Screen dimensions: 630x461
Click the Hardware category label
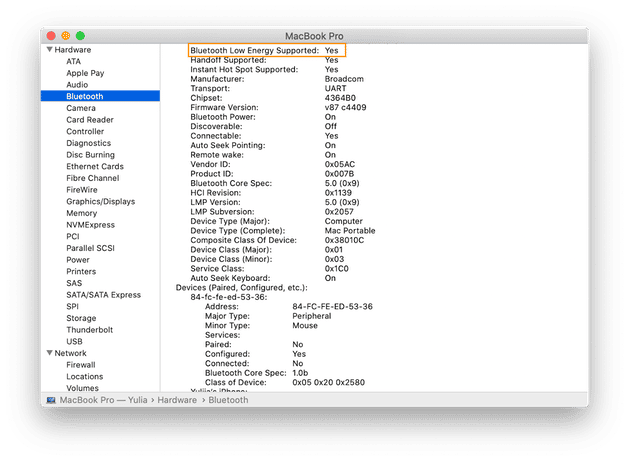point(73,49)
